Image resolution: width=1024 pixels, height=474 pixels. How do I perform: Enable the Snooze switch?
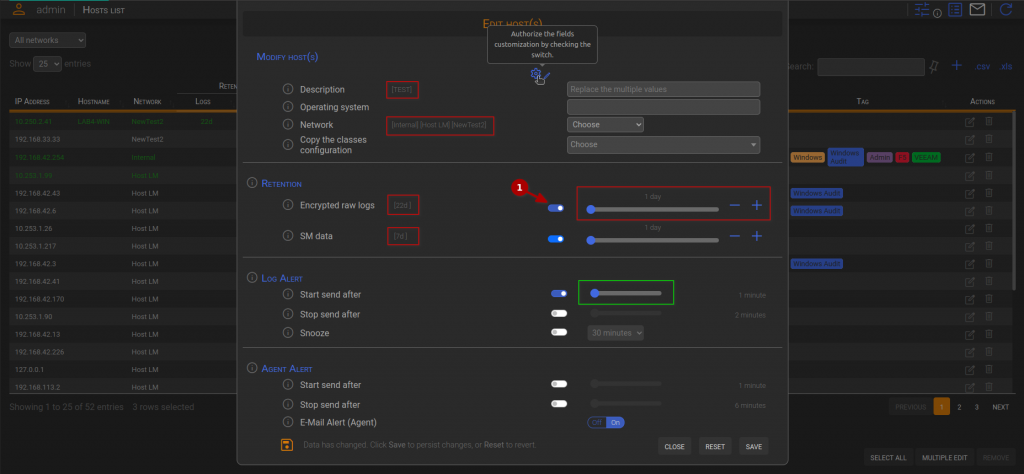pyautogui.click(x=559, y=332)
